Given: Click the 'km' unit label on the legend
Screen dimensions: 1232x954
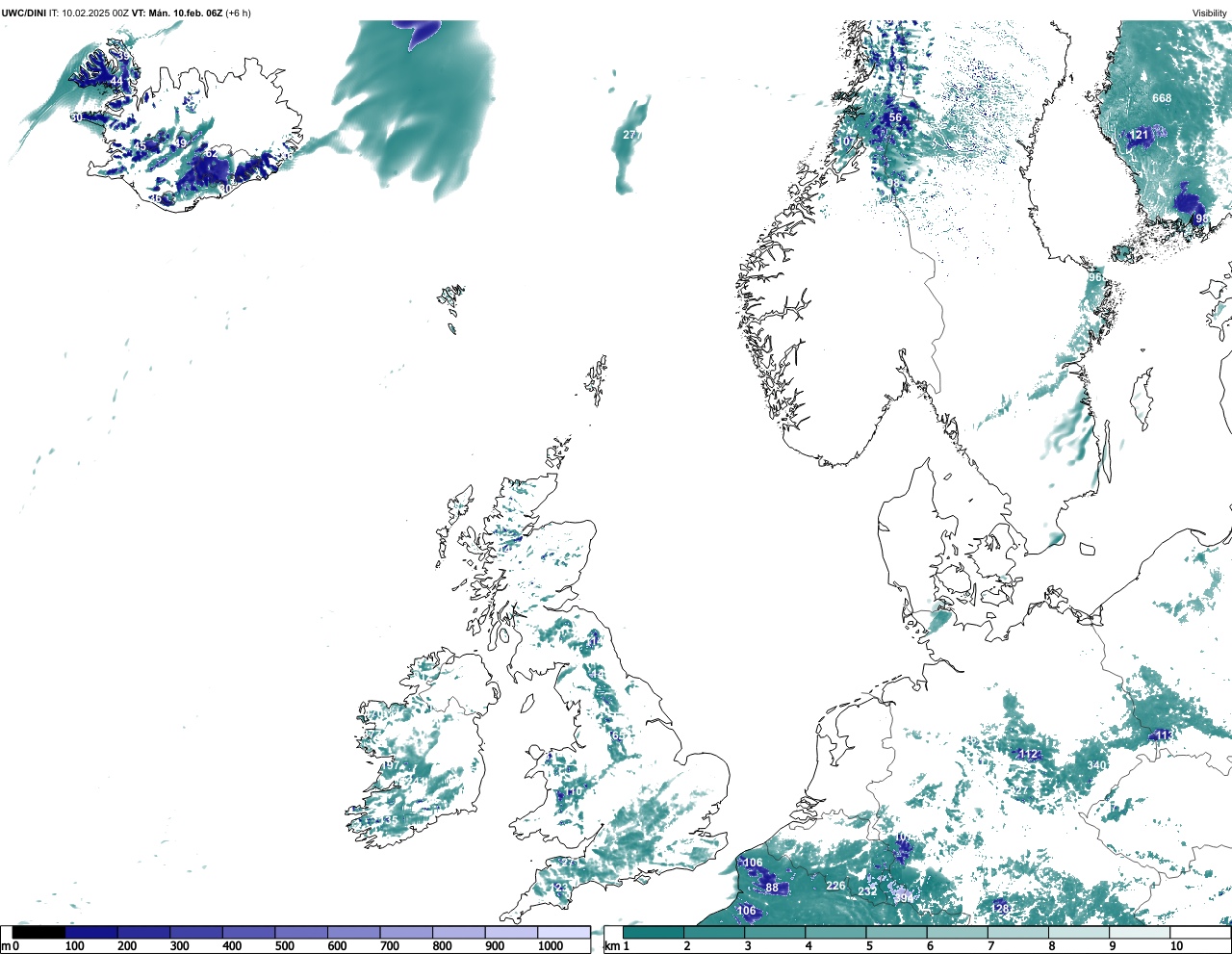Looking at the screenshot, I should tap(612, 946).
